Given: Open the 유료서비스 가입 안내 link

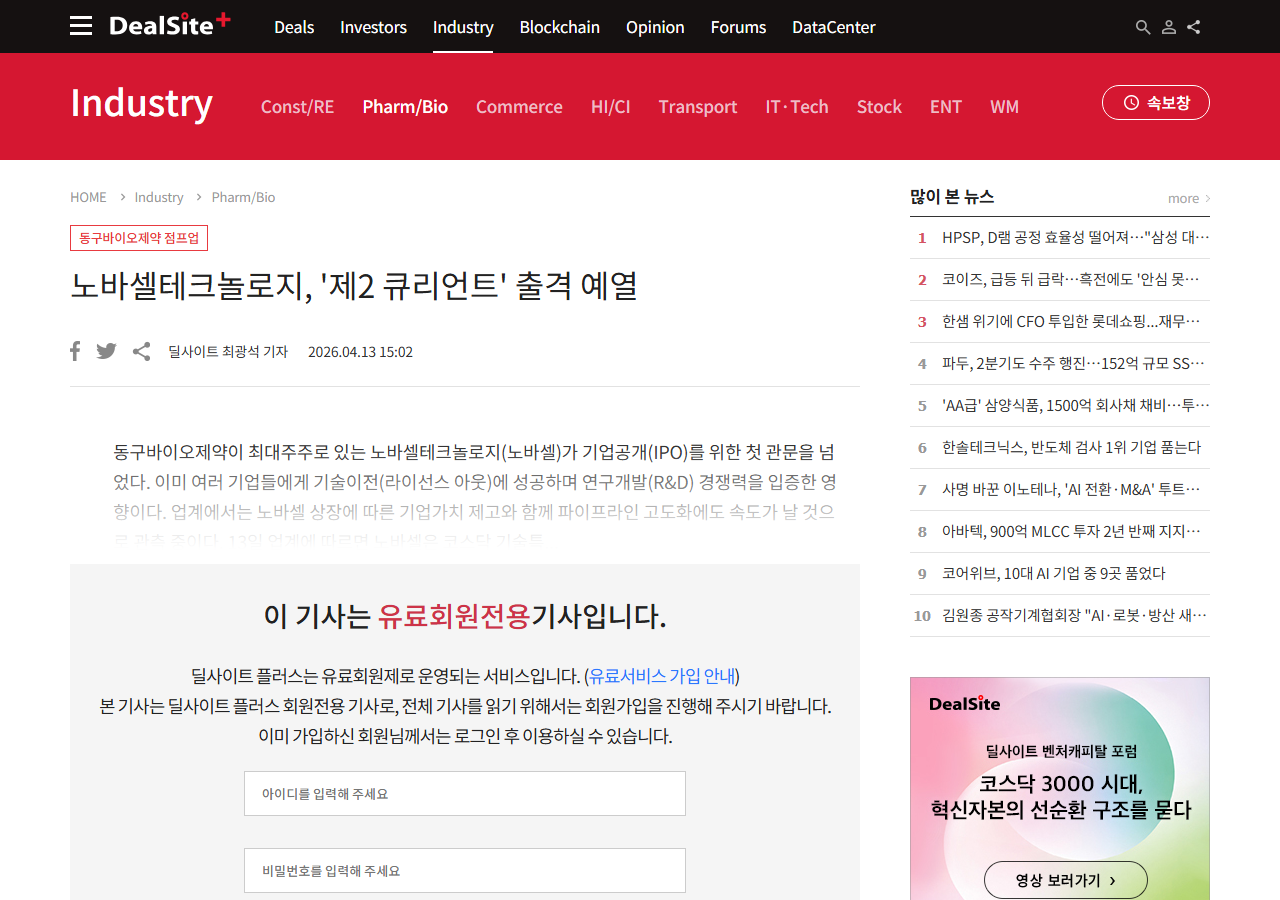Looking at the screenshot, I should 662,675.
